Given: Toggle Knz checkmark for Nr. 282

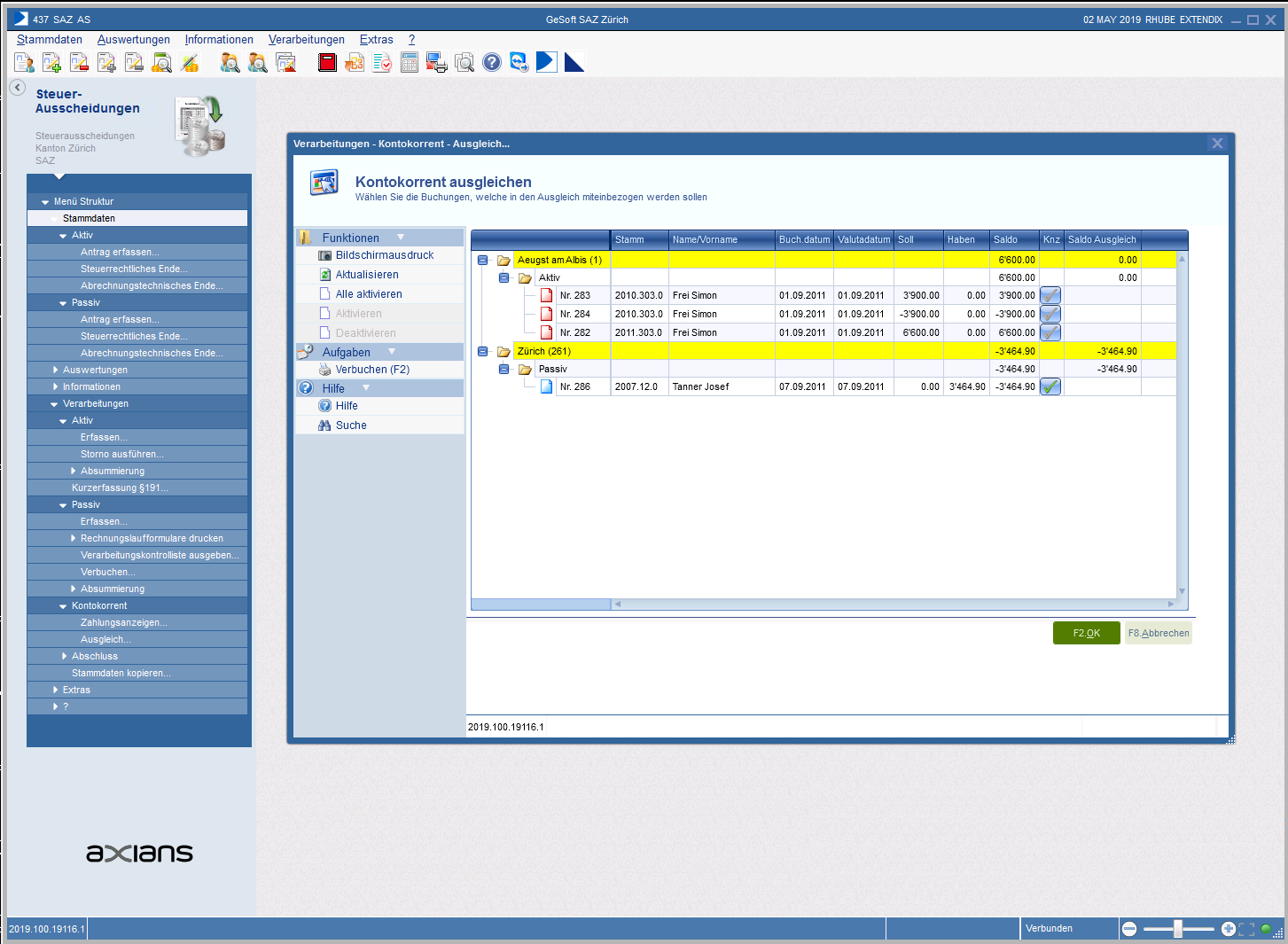Looking at the screenshot, I should tap(1050, 332).
